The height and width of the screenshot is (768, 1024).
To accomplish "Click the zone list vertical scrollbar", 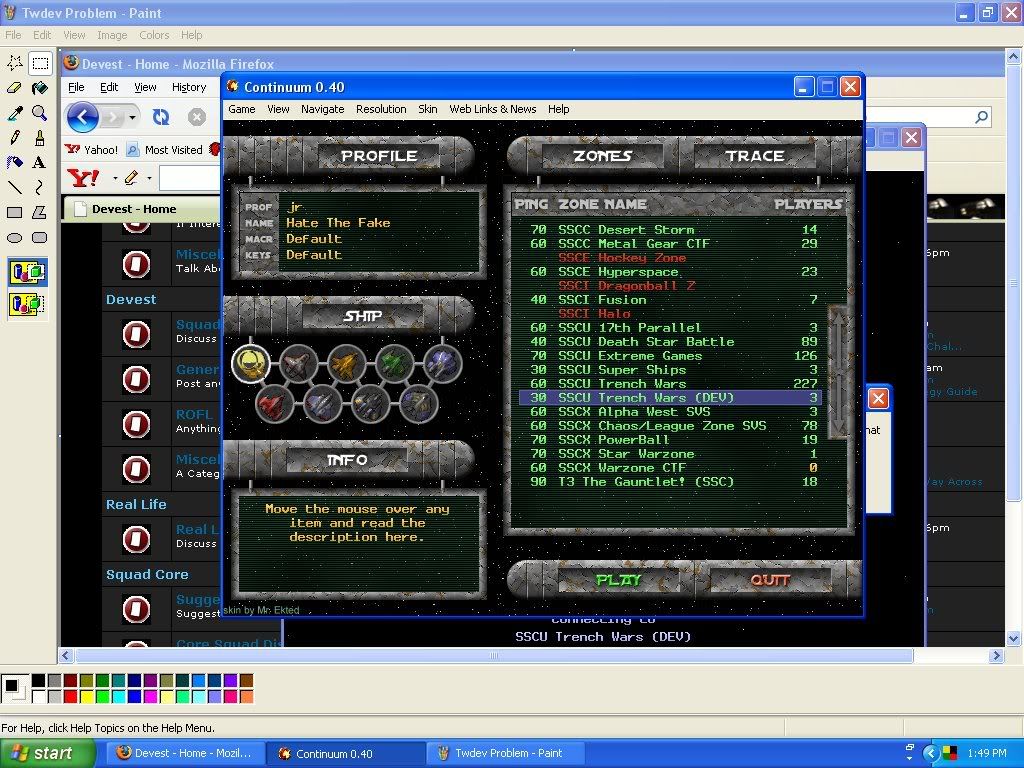I will click(x=838, y=372).
